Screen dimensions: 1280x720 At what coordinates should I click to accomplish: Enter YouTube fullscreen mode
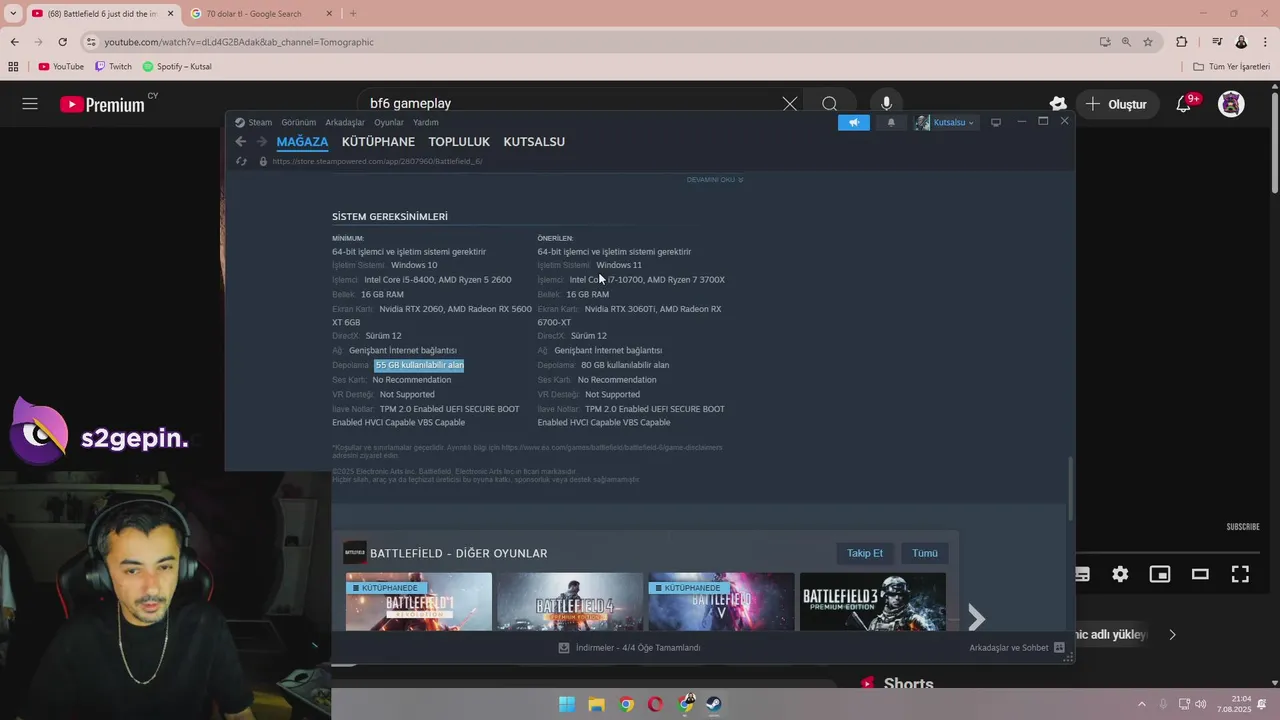coord(1240,574)
